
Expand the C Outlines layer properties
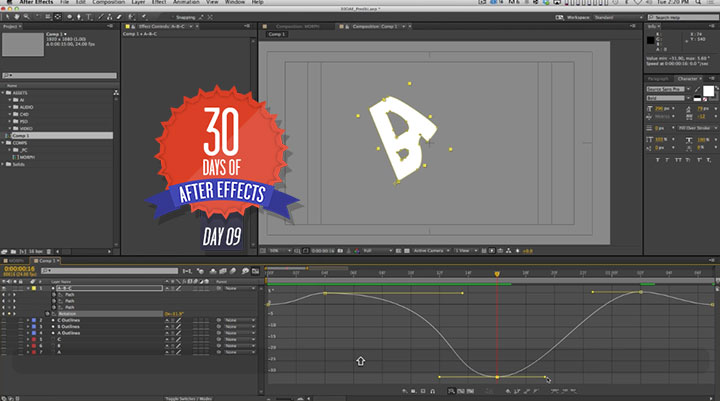[28, 320]
